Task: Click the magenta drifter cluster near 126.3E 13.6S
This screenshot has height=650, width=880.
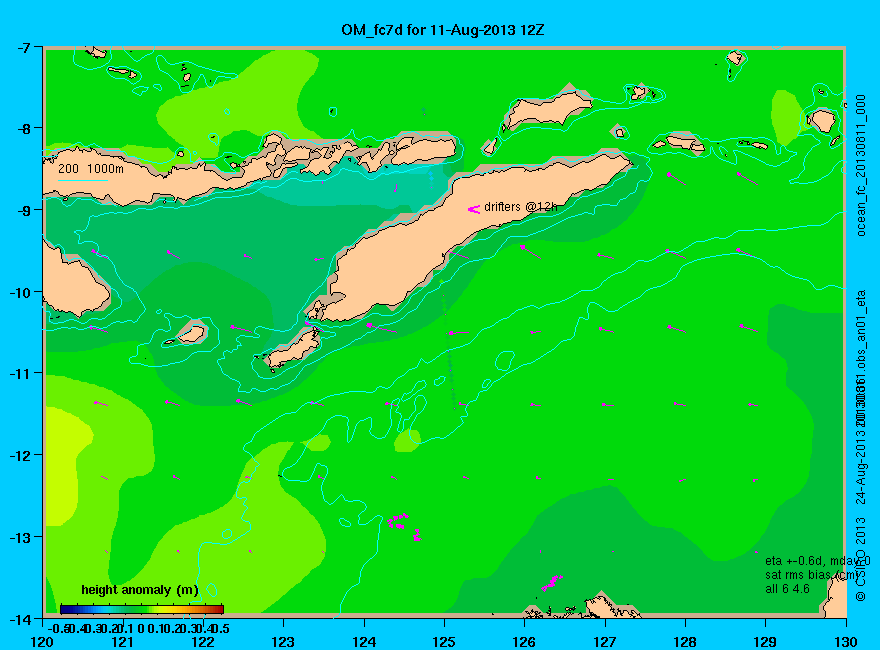Action: pyautogui.click(x=552, y=583)
